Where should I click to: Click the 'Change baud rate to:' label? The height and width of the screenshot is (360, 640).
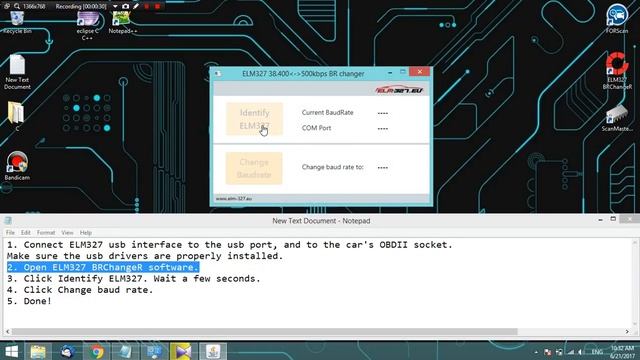click(x=332, y=167)
